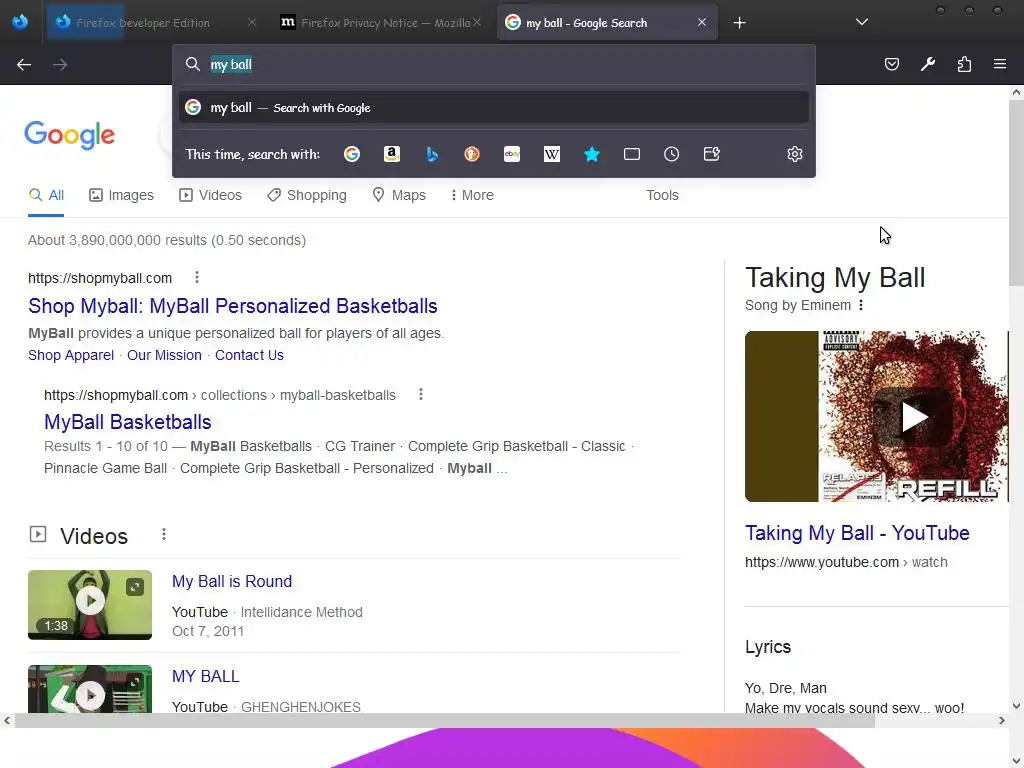This screenshot has width=1024, height=768.
Task: Search this time with eBay icon
Action: click(x=512, y=154)
